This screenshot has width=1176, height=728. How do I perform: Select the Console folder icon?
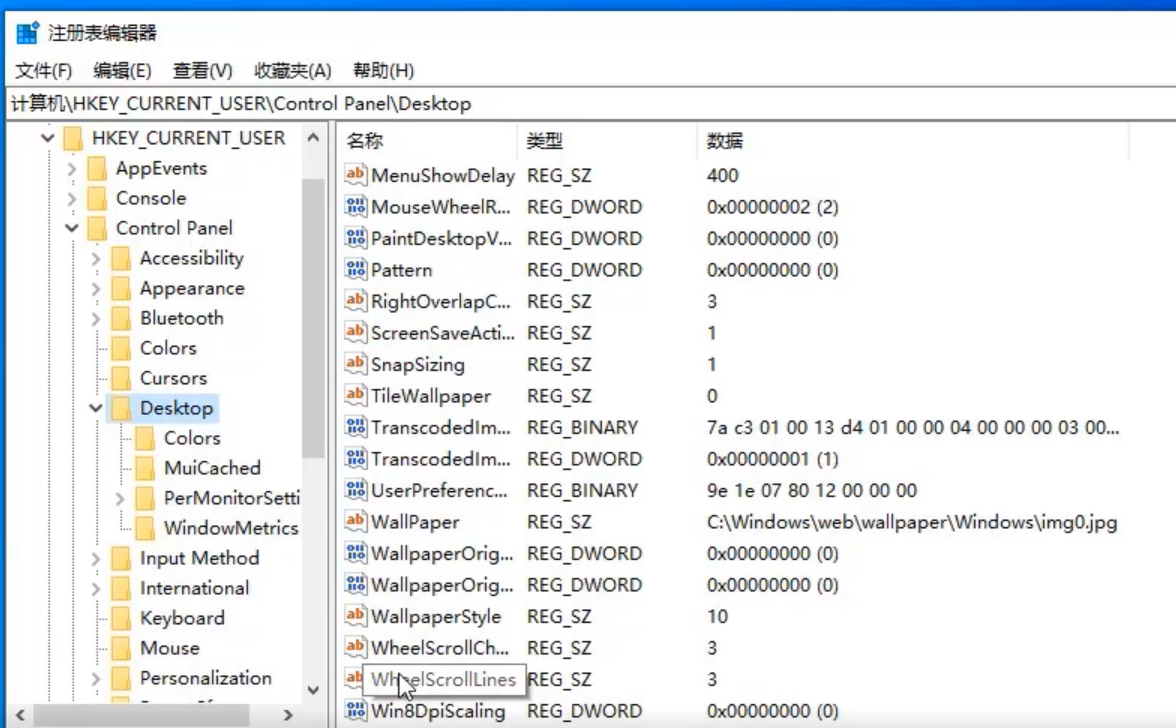click(97, 198)
